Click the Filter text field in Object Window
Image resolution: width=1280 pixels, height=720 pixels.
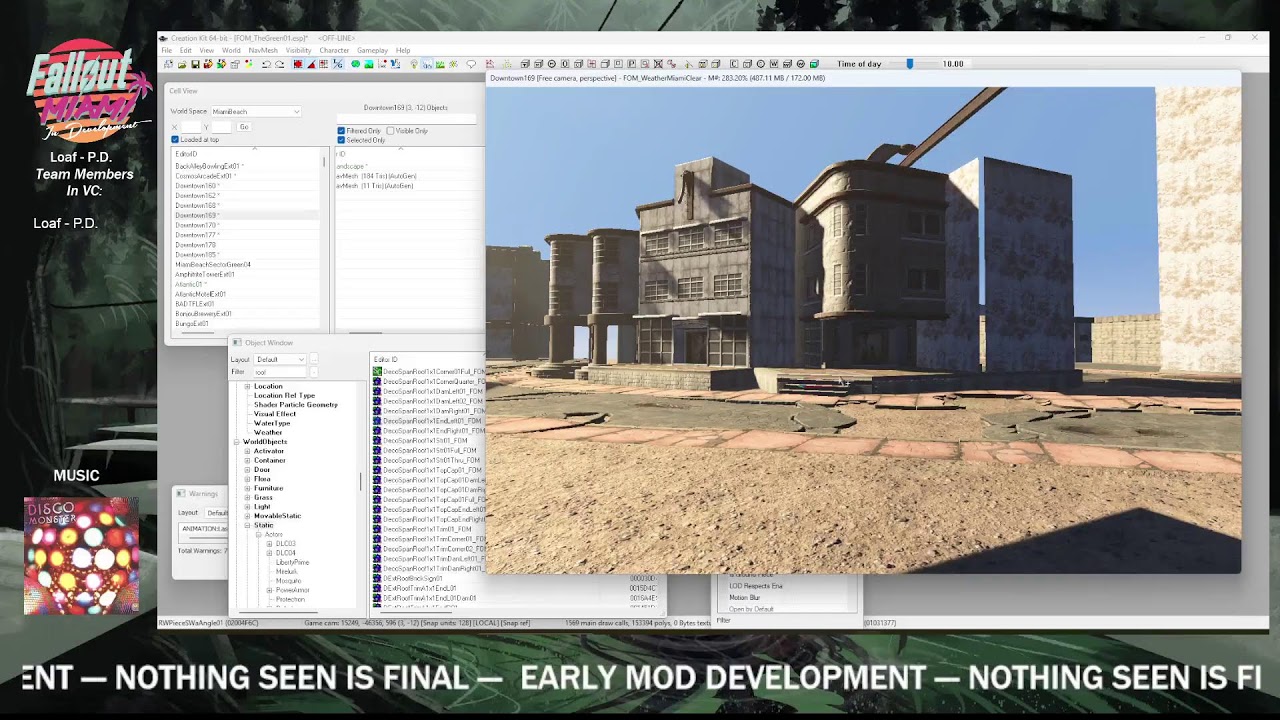[x=280, y=372]
